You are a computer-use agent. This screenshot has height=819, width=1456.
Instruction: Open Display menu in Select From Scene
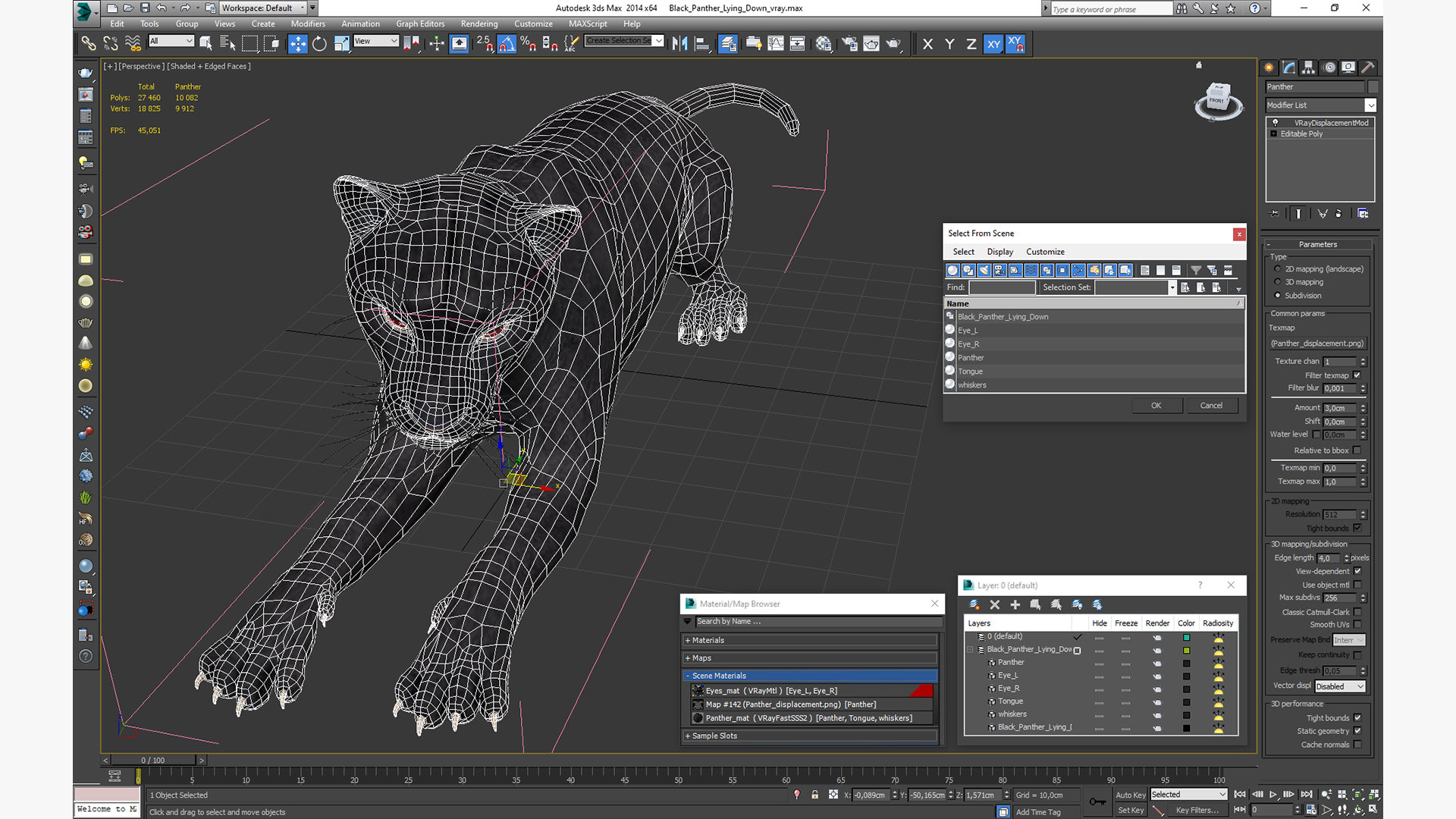click(x=999, y=252)
